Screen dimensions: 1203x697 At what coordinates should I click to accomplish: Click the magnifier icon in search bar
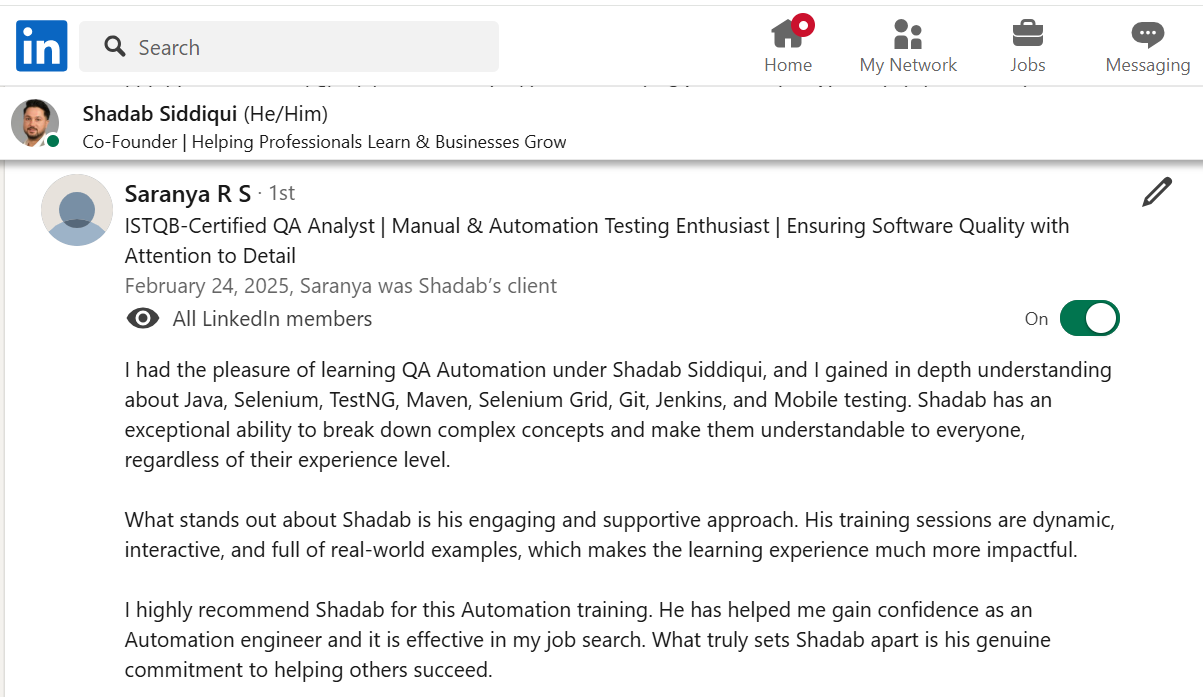pos(115,47)
